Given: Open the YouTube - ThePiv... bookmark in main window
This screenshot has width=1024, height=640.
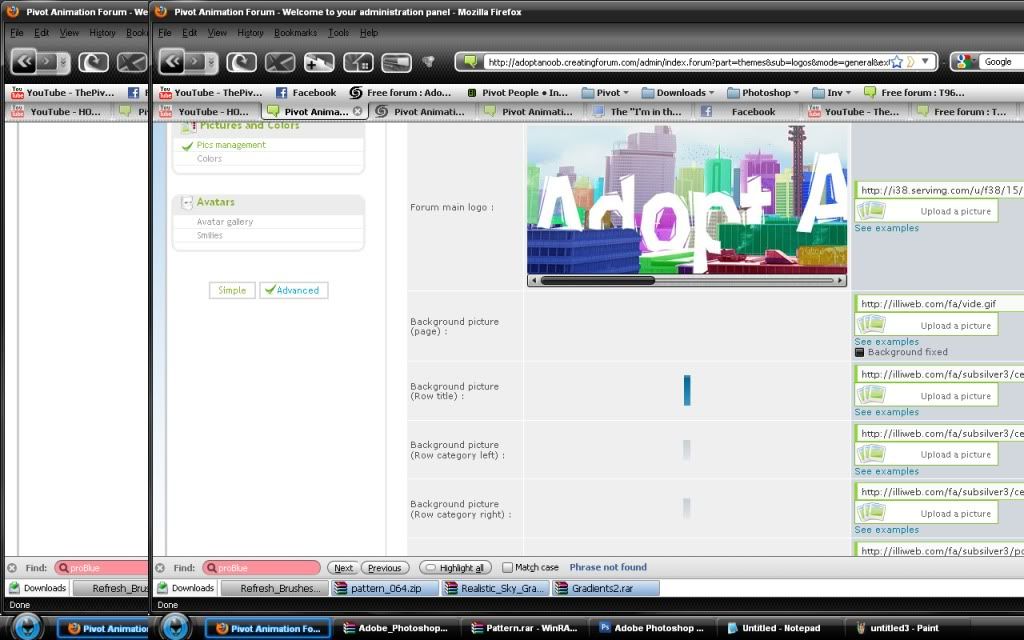Looking at the screenshot, I should pos(210,93).
